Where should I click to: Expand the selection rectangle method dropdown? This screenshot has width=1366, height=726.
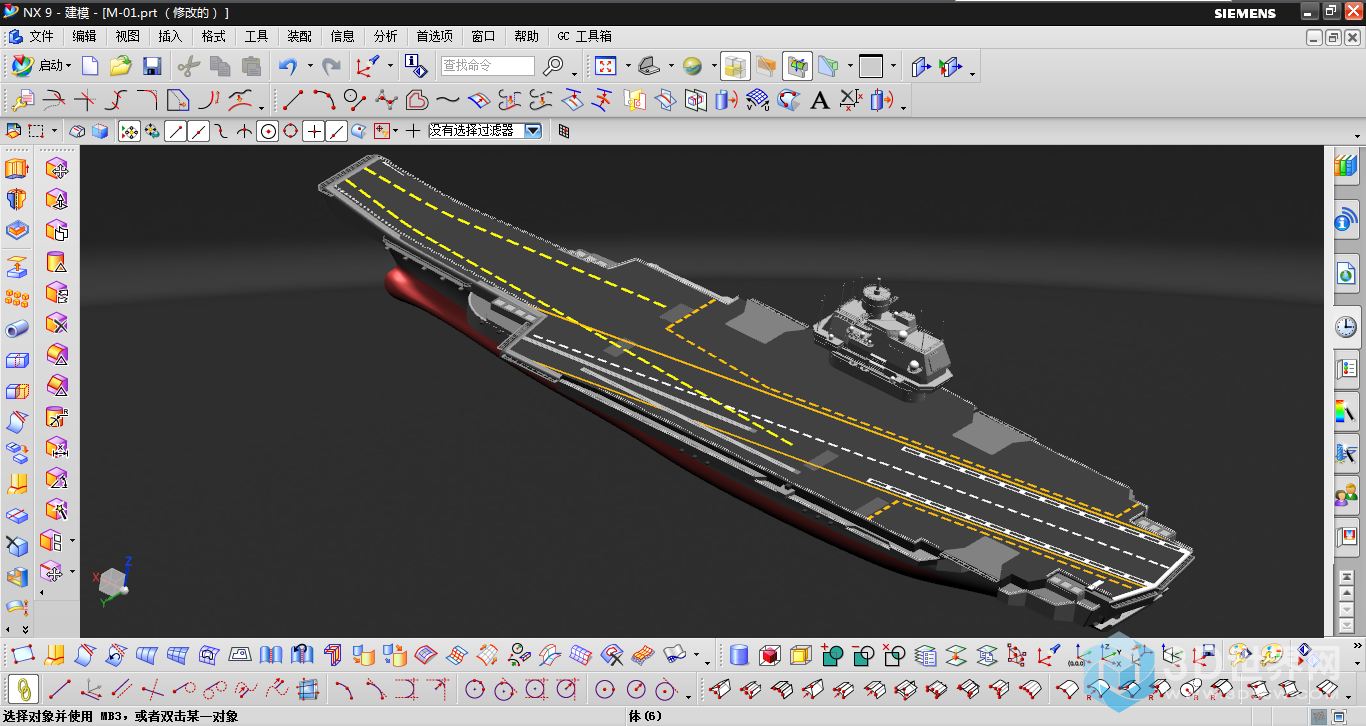tap(54, 131)
